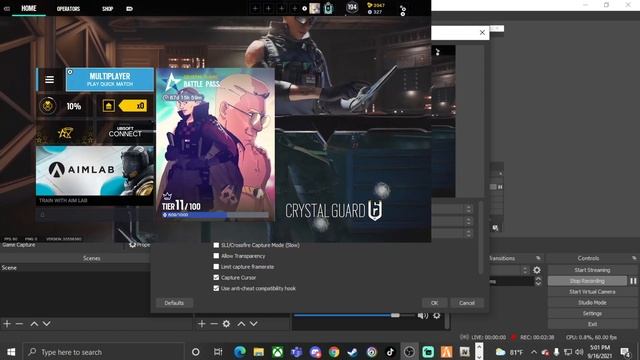Uncheck Capture Cursor checkbox
640x360 pixels.
click(216, 278)
